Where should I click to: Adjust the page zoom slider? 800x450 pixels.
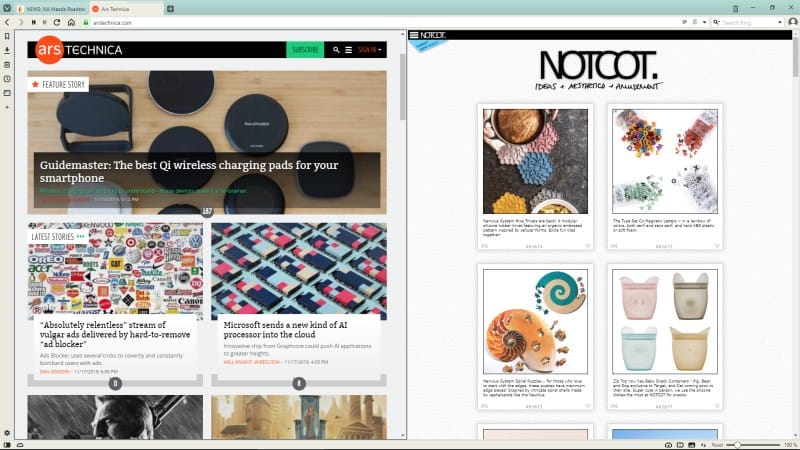pos(755,445)
